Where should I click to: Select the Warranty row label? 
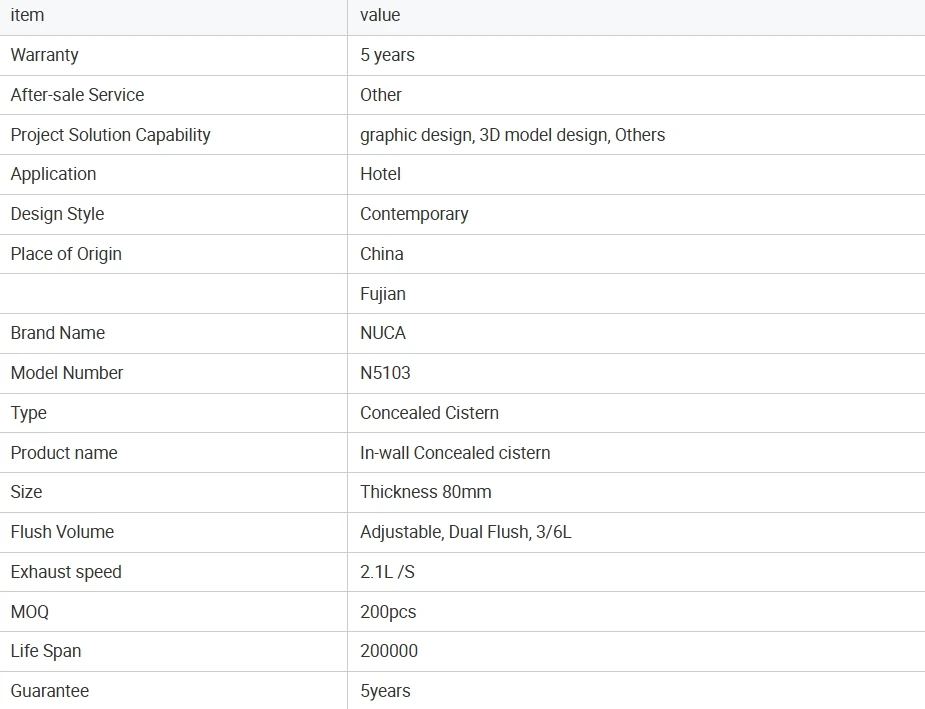[x=44, y=55]
